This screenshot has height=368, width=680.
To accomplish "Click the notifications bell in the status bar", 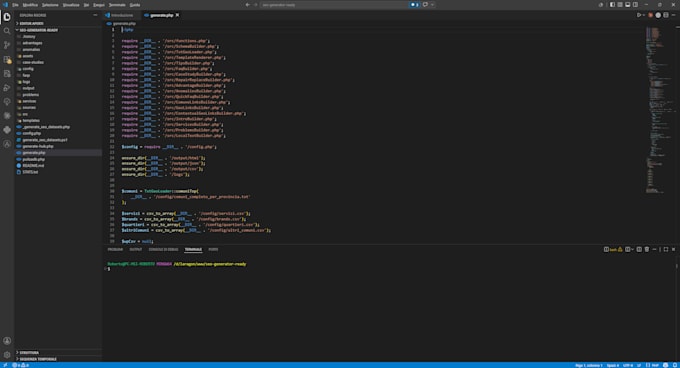I will (x=675, y=365).
